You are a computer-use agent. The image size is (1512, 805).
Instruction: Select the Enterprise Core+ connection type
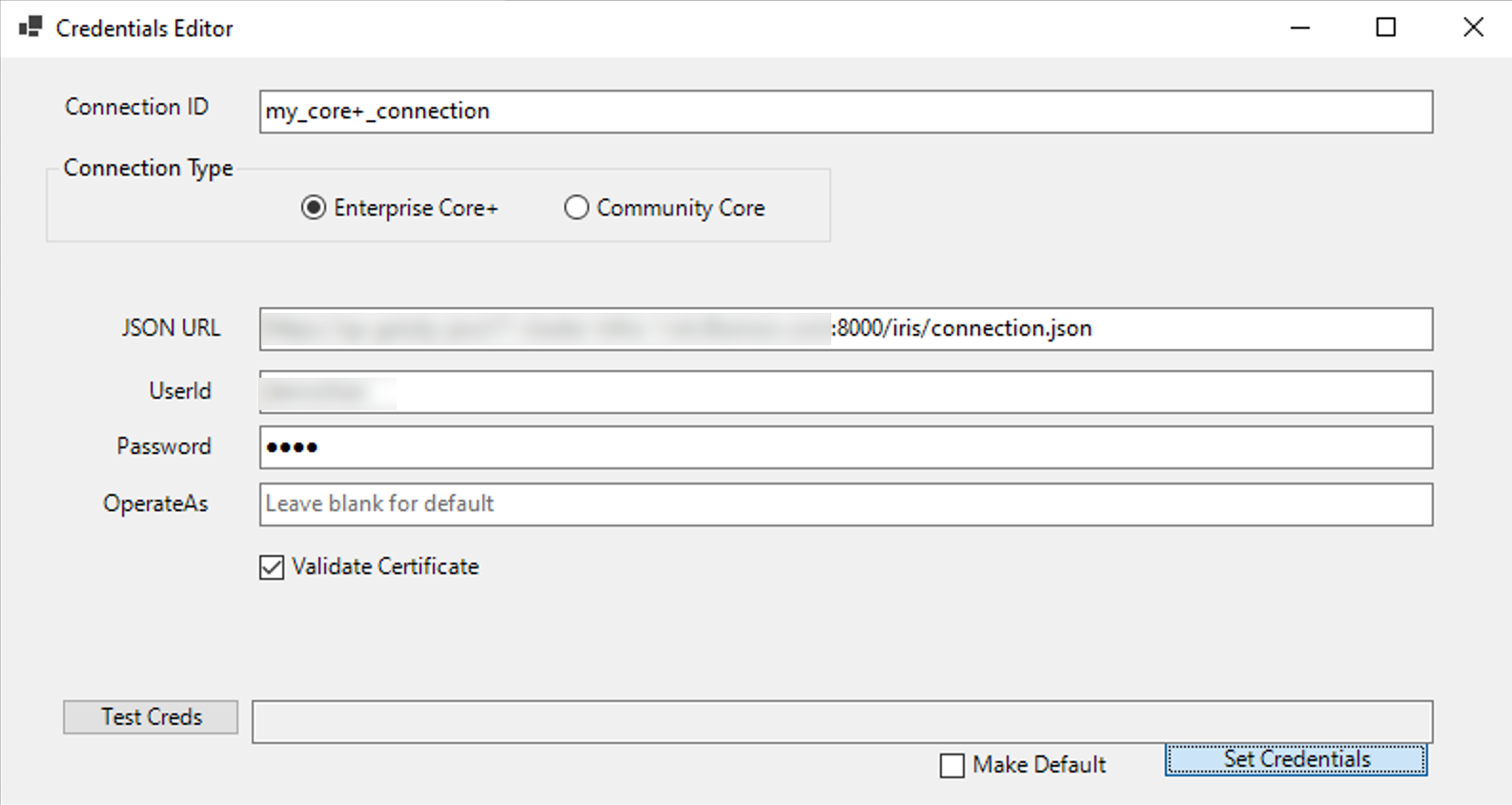pyautogui.click(x=314, y=208)
